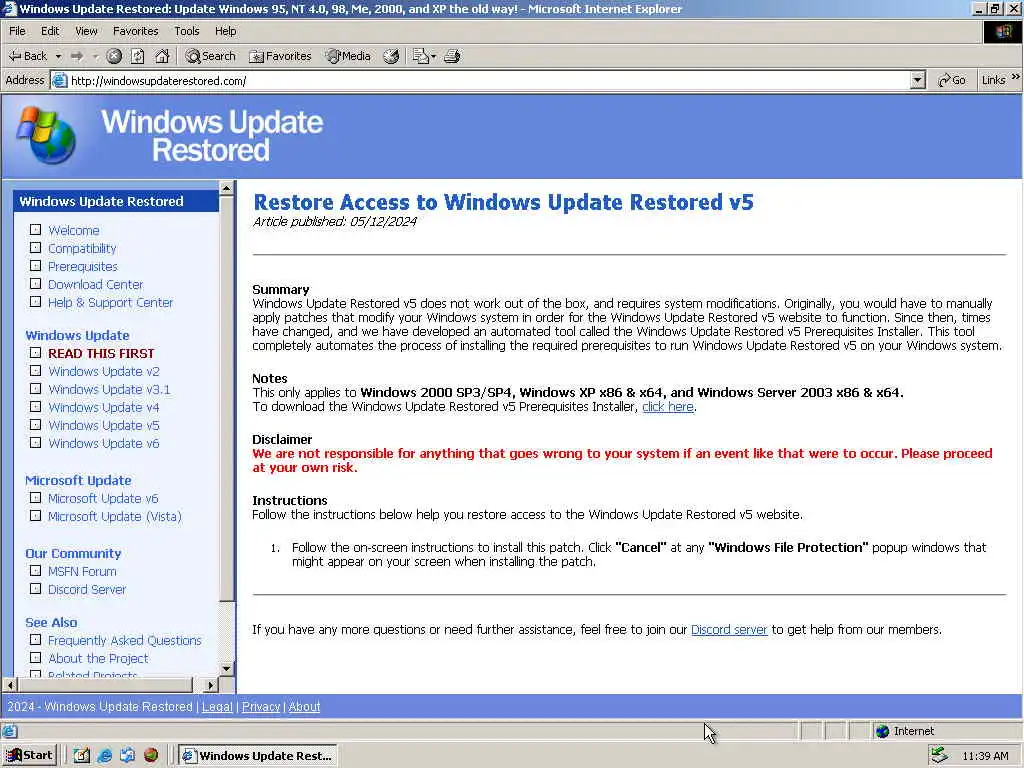Click the fourth quick launch red icon
1024x768 pixels.
(x=151, y=756)
